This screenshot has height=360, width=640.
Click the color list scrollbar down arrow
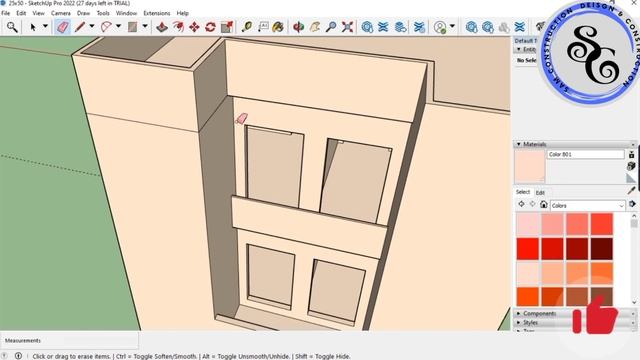coord(634,302)
